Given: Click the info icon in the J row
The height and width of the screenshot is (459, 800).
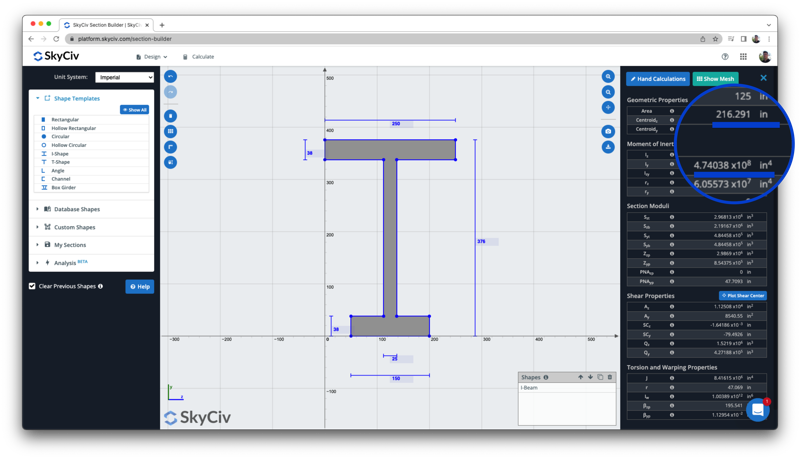Looking at the screenshot, I should coord(672,378).
